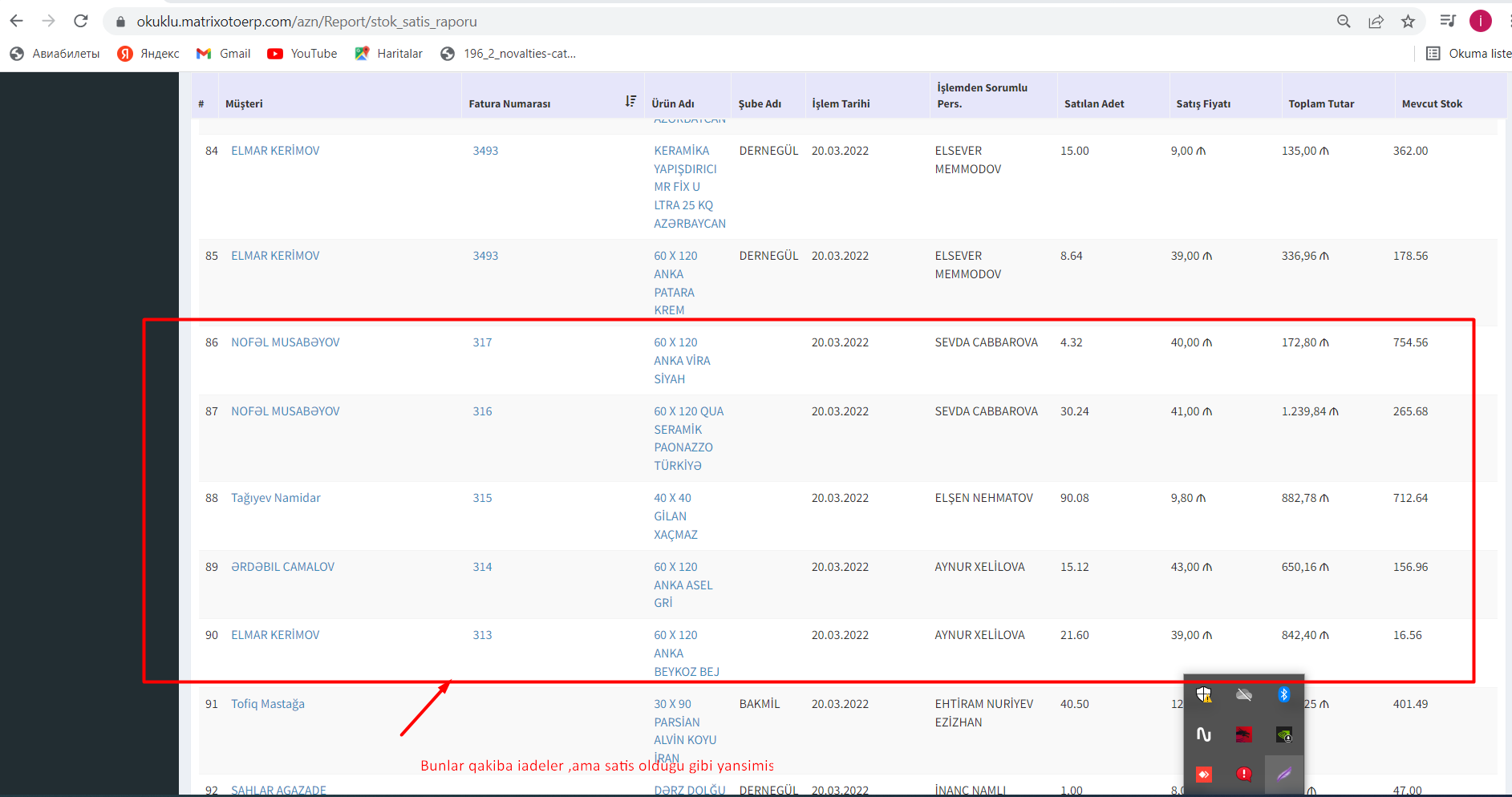Click the browser reload button
Image resolution: width=1512 pixels, height=797 pixels.
point(80,22)
